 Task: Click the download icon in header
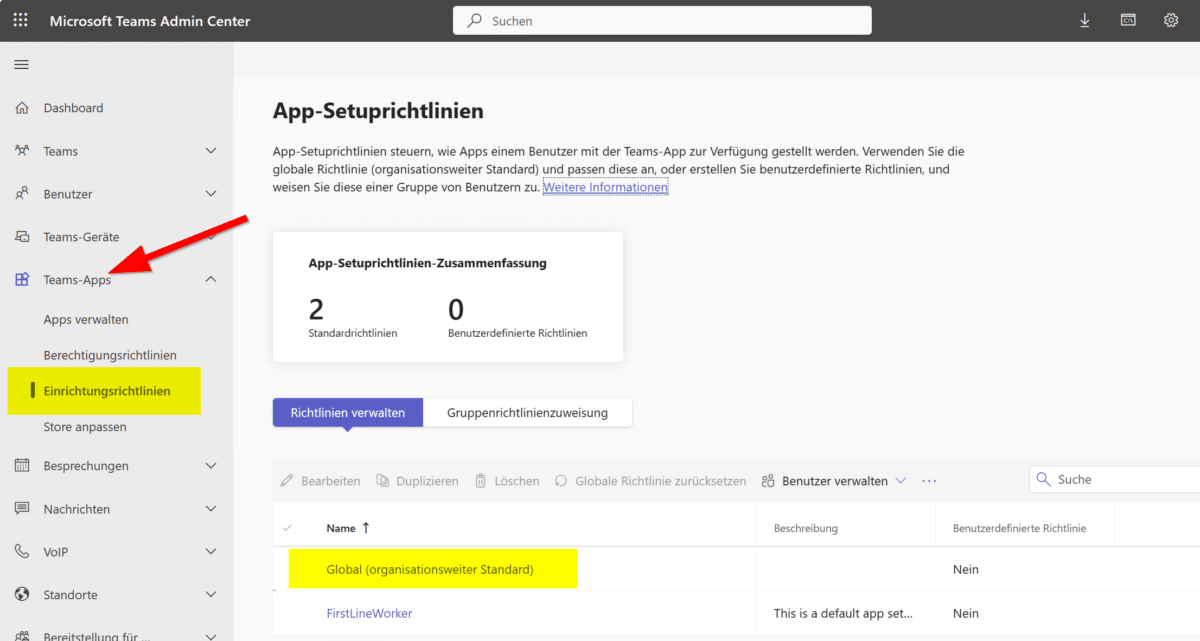point(1085,21)
